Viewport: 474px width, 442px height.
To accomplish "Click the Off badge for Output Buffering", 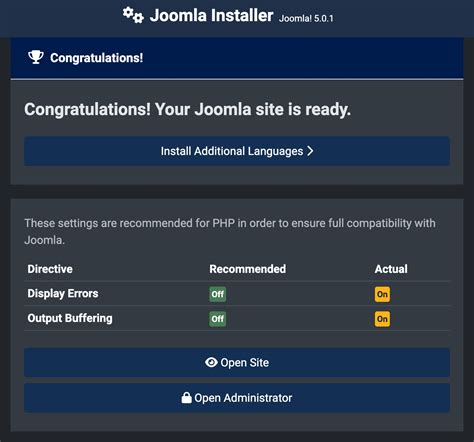I will point(218,319).
